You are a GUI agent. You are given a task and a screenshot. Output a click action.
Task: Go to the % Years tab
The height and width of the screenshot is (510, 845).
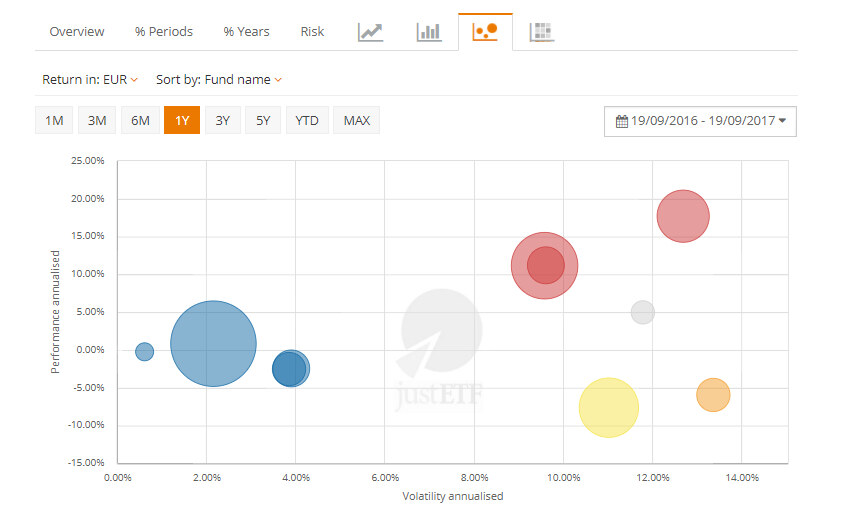click(246, 32)
